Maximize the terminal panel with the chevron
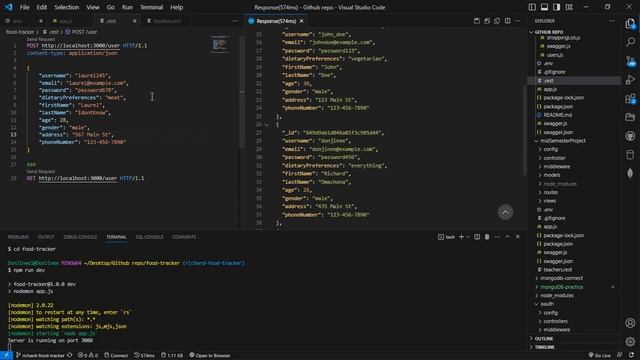Viewport: 640px width, 360px height. tap(507, 237)
